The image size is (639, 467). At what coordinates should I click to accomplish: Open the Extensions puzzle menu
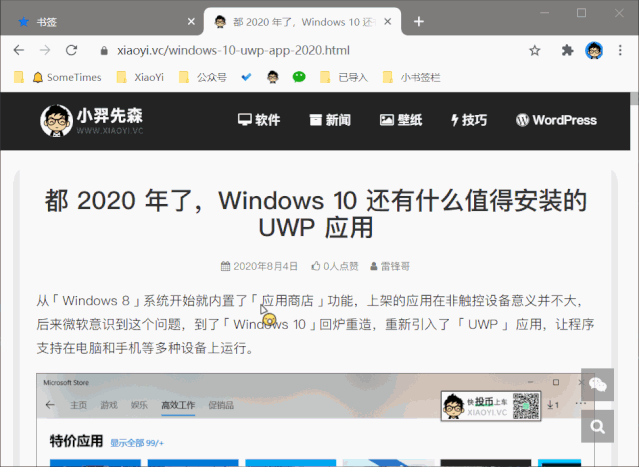(567, 51)
